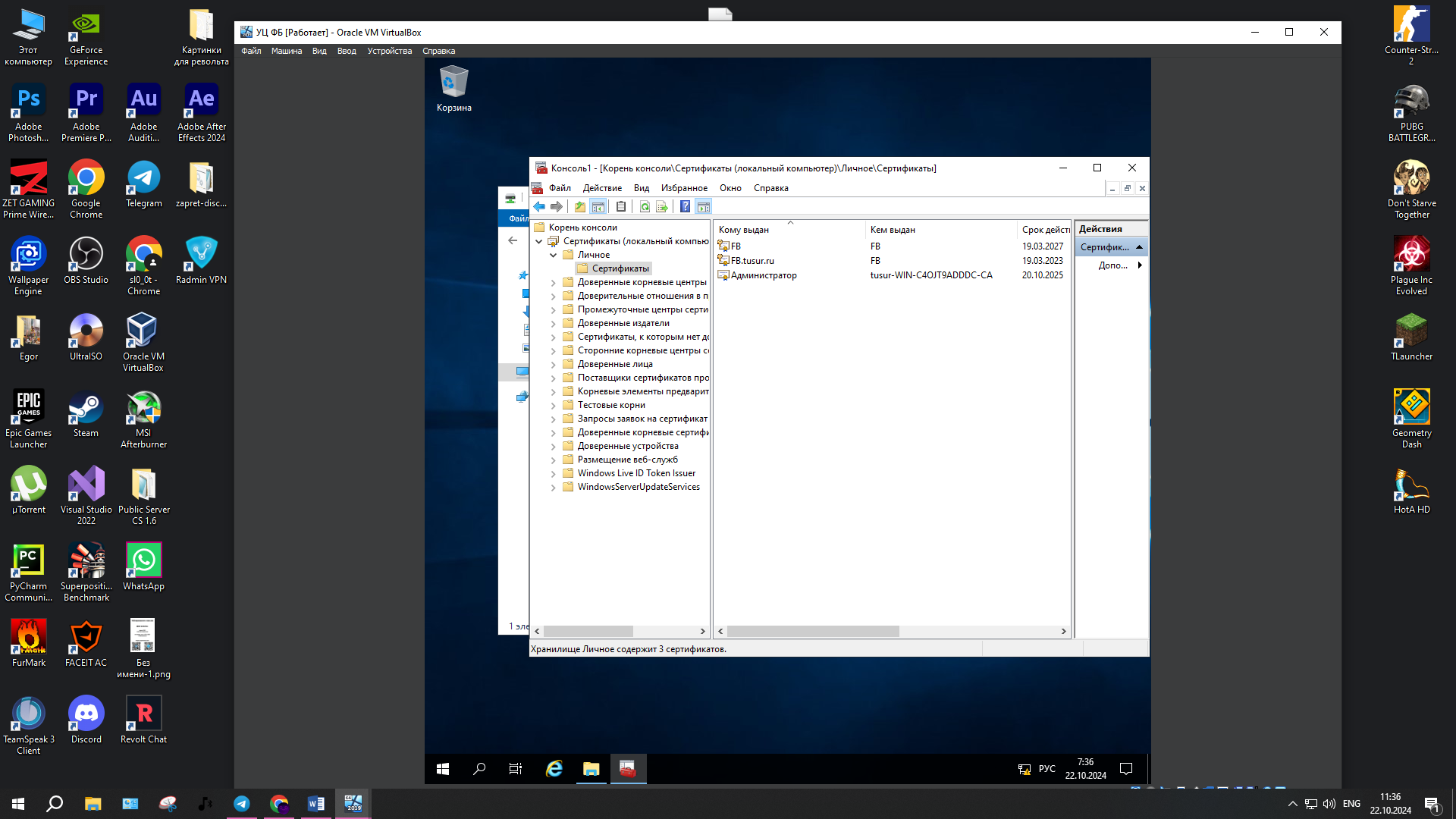
Task: Expand Windows Live ID Token Issuer node
Action: point(553,473)
